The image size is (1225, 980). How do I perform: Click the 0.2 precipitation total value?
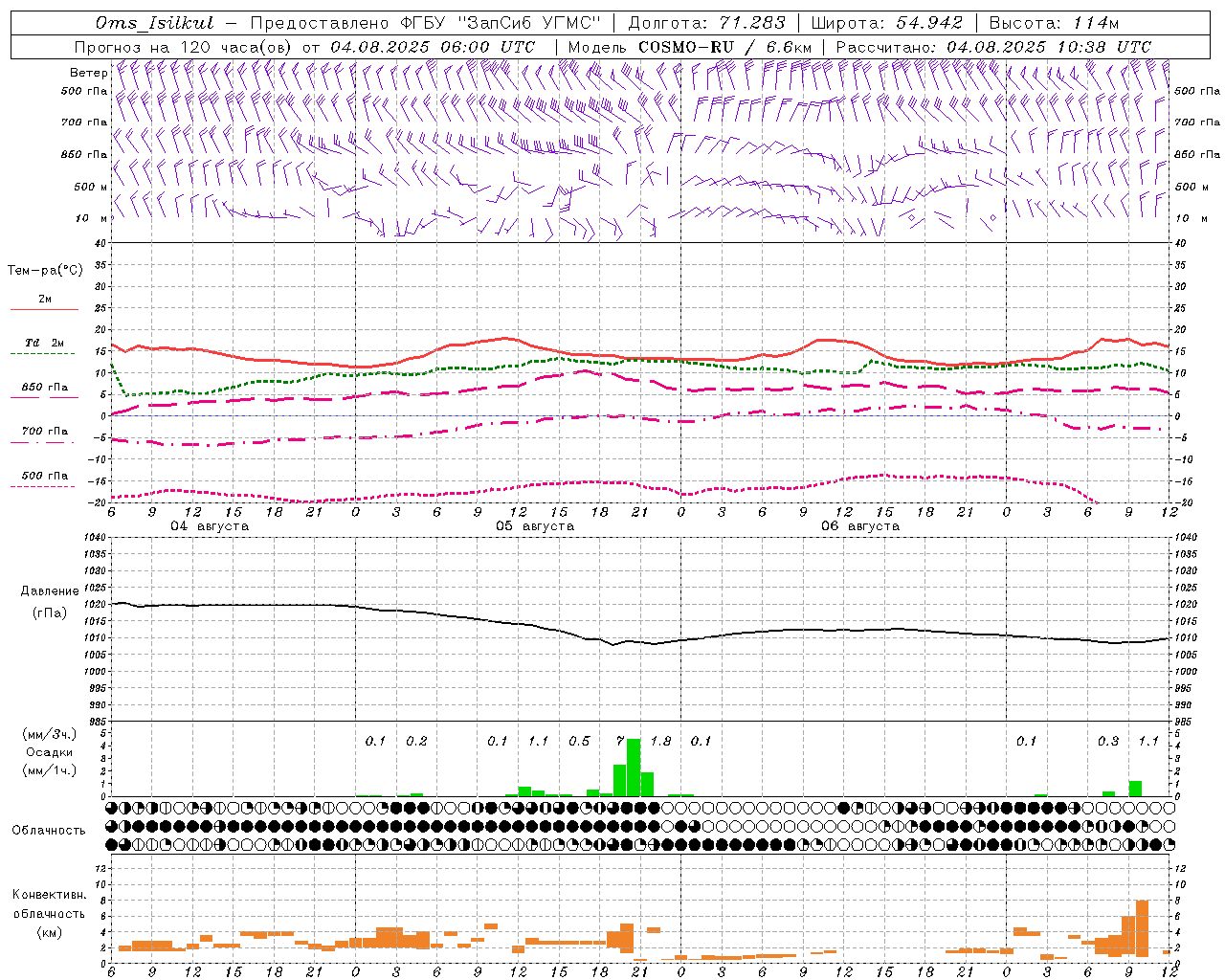click(416, 741)
